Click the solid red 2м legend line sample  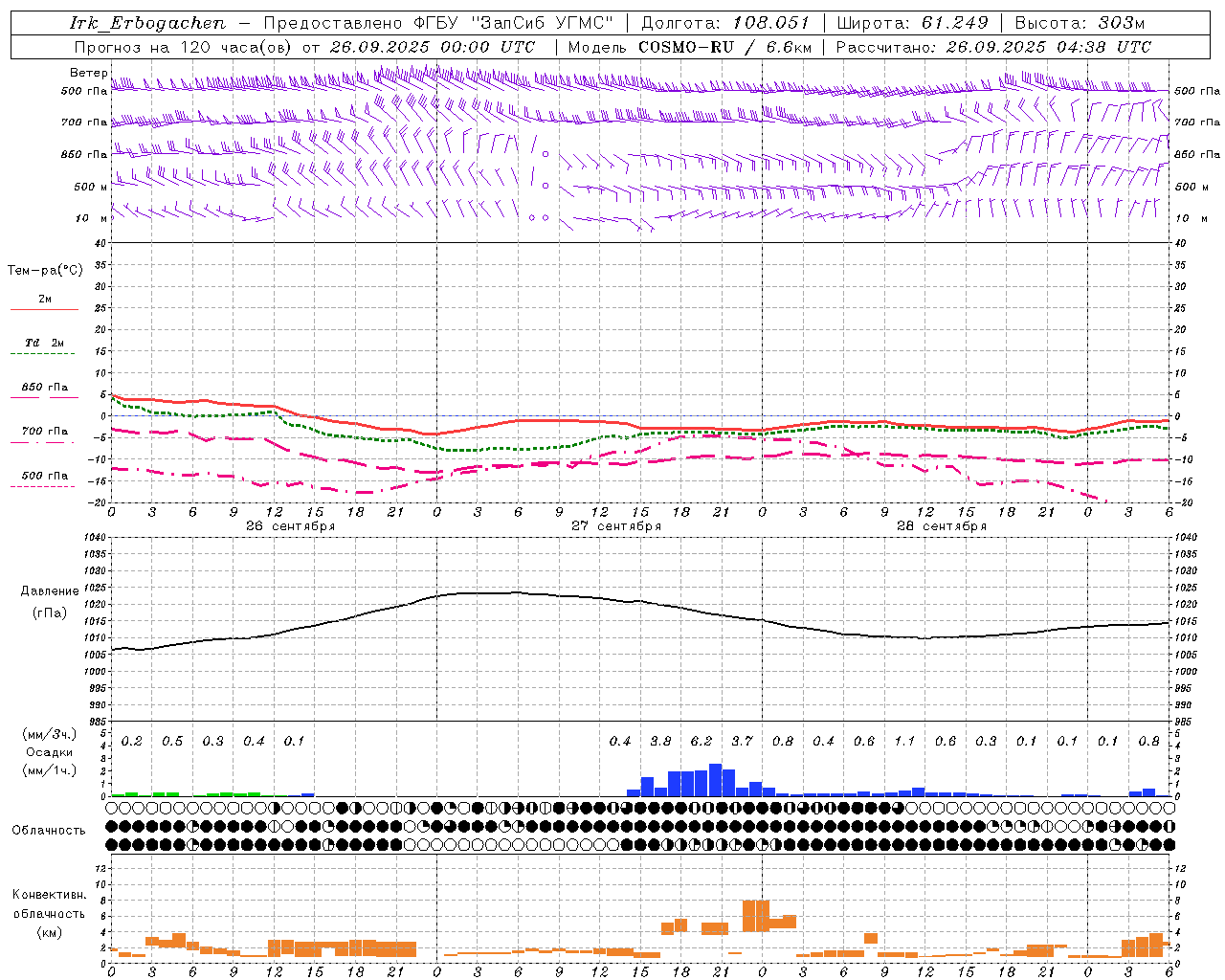coord(44,309)
